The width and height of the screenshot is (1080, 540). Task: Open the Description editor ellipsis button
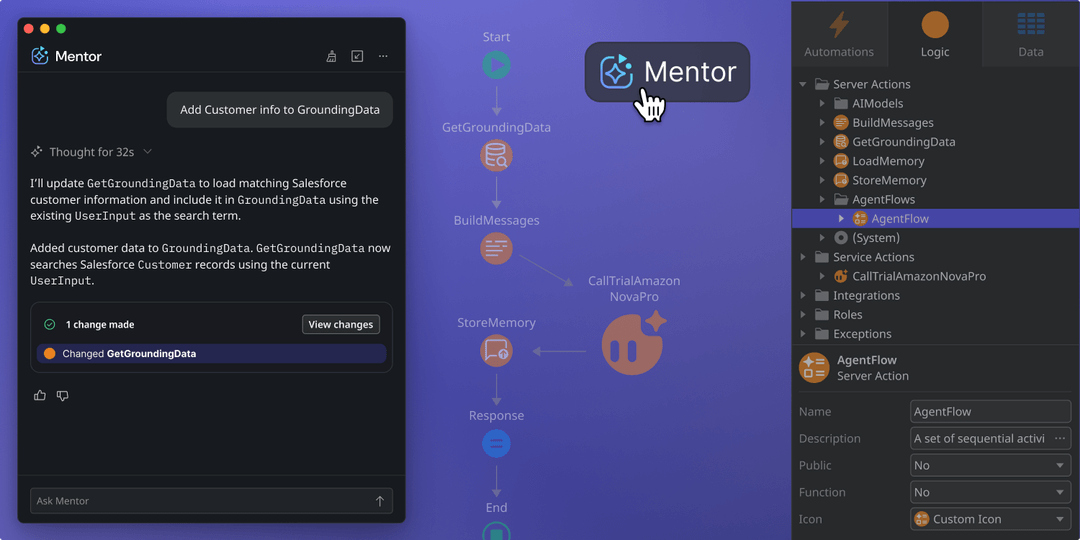point(1059,439)
